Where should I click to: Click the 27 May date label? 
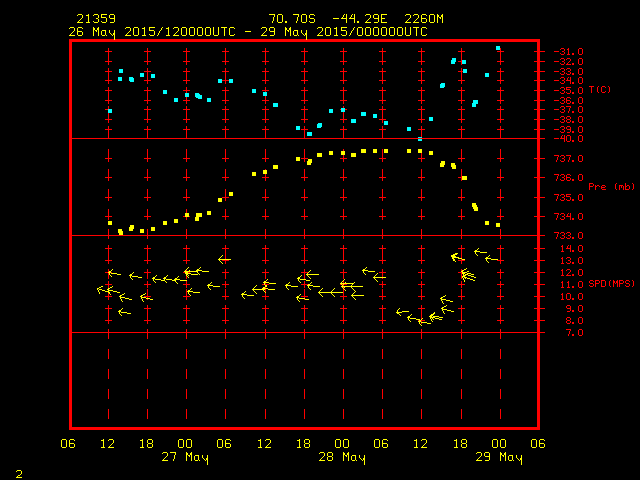[185, 457]
